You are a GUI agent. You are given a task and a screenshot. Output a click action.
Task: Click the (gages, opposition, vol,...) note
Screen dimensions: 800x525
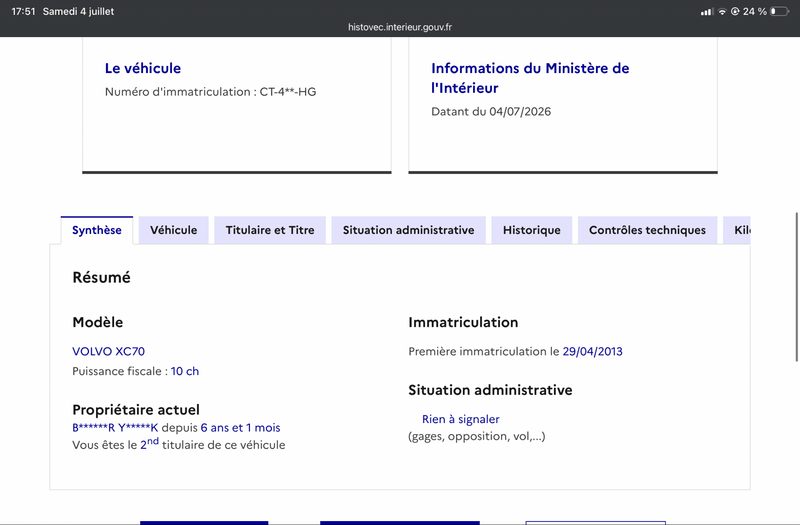click(x=477, y=436)
